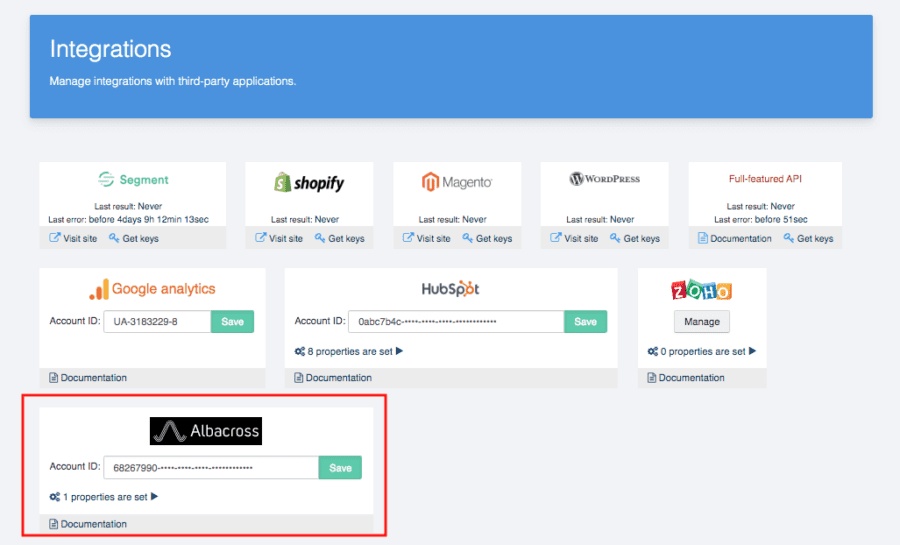This screenshot has height=545, width=900.
Task: Click the Zoho logo
Action: [x=702, y=291]
